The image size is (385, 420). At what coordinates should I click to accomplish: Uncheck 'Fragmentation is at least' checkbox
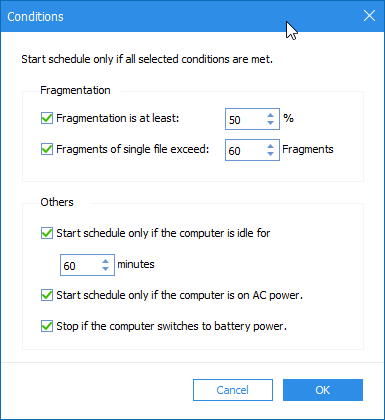click(x=47, y=118)
